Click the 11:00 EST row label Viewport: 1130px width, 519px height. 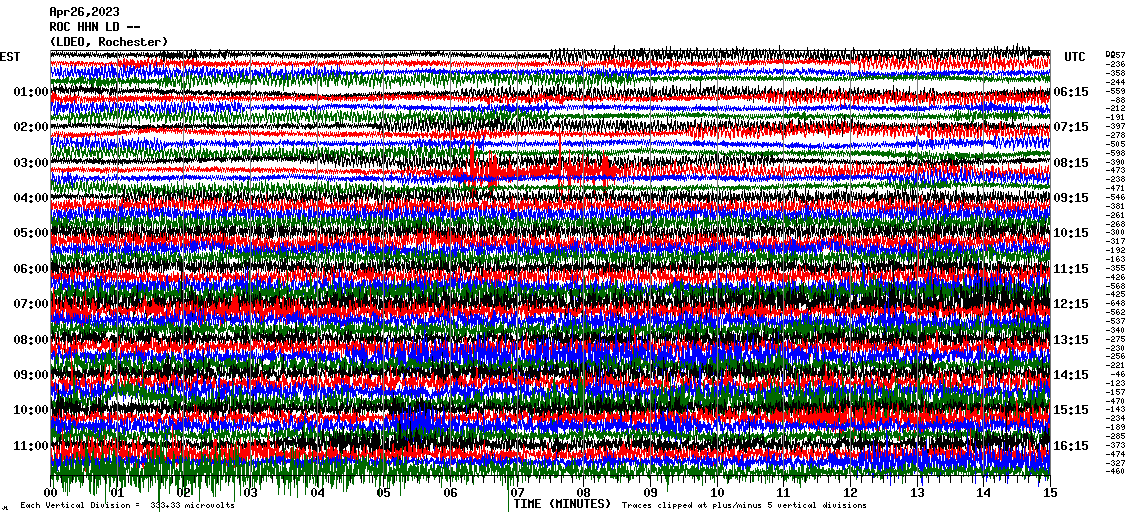(x=32, y=446)
